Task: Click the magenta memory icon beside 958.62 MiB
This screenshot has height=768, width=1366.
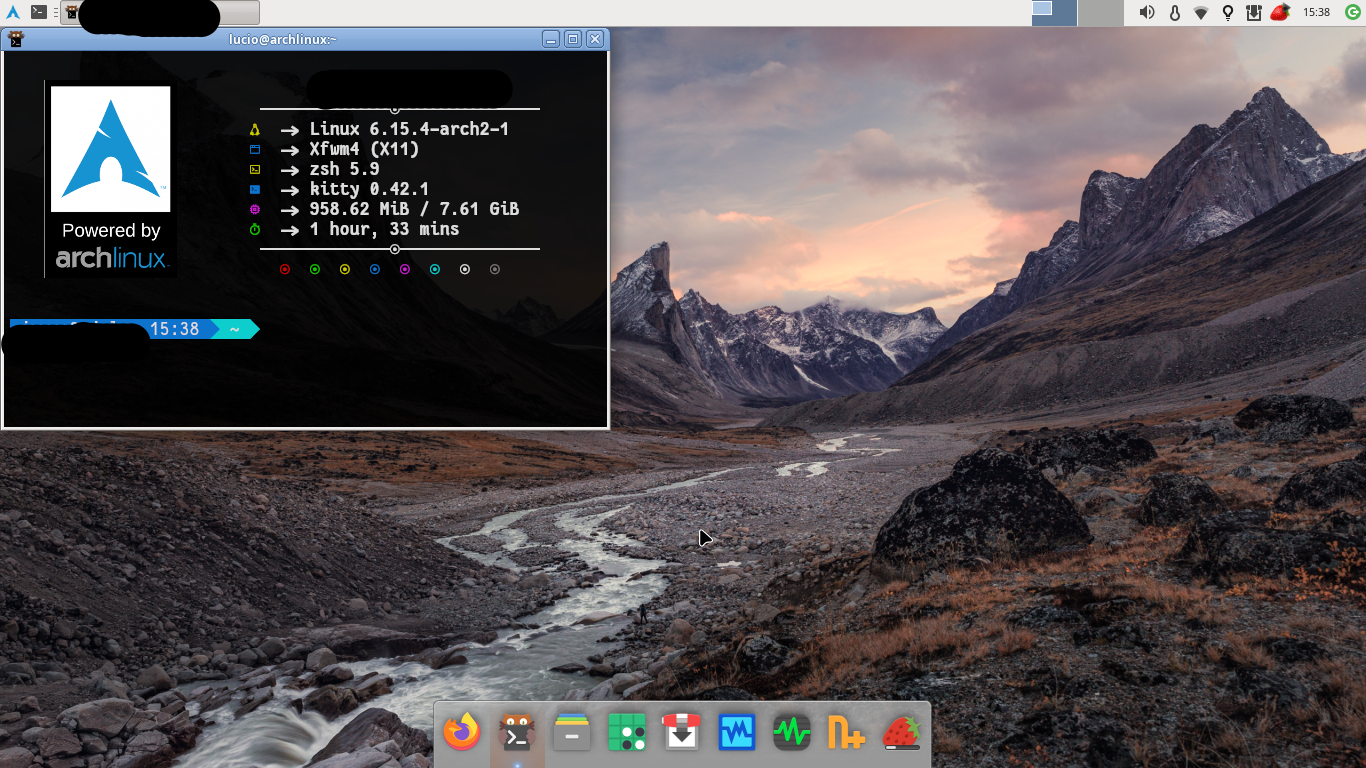Action: coord(255,209)
